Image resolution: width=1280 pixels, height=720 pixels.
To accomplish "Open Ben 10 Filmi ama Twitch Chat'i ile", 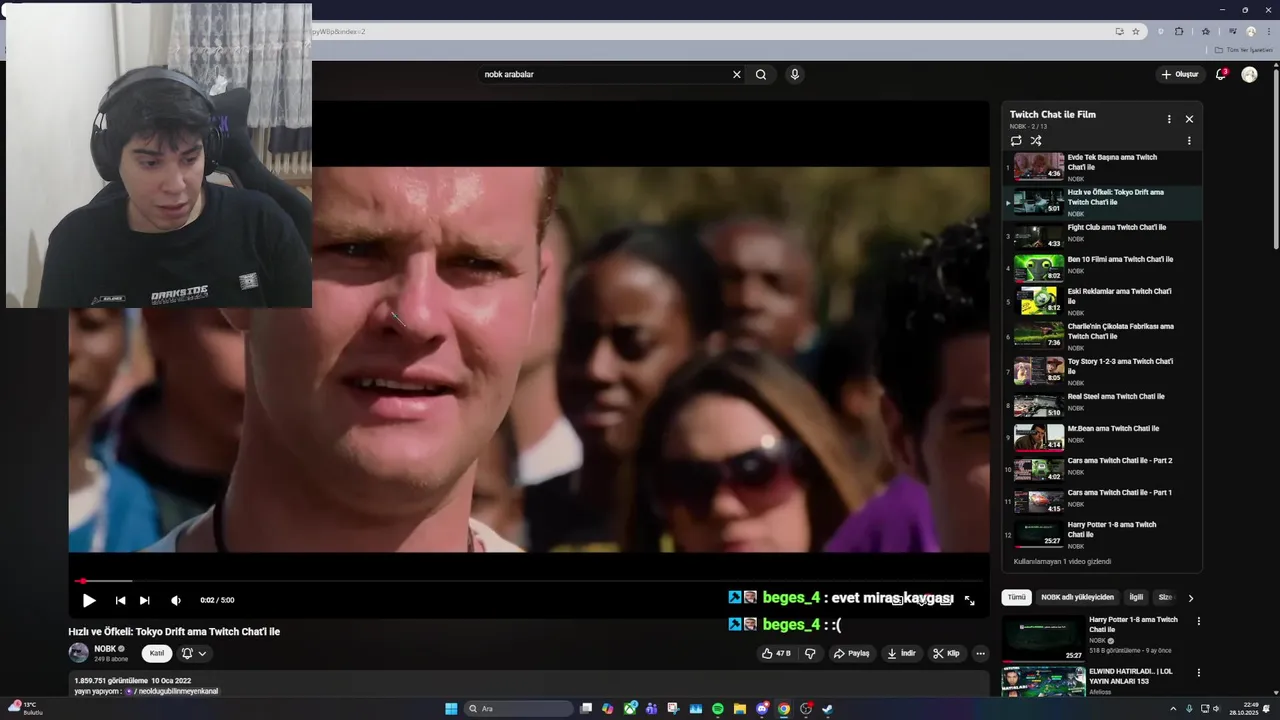I will click(x=1104, y=269).
